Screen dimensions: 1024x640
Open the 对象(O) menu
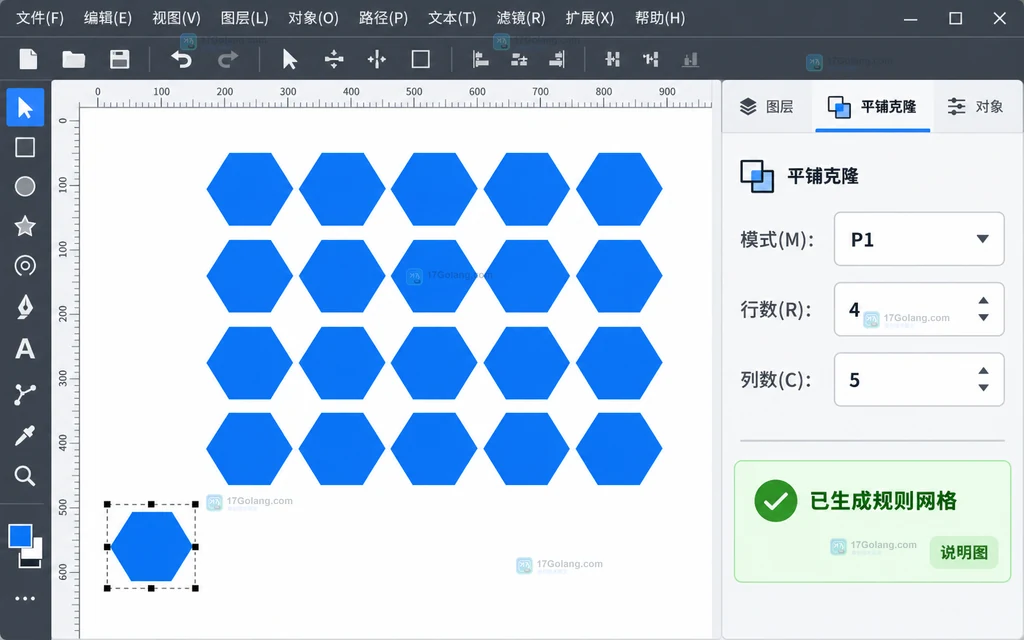(x=313, y=18)
